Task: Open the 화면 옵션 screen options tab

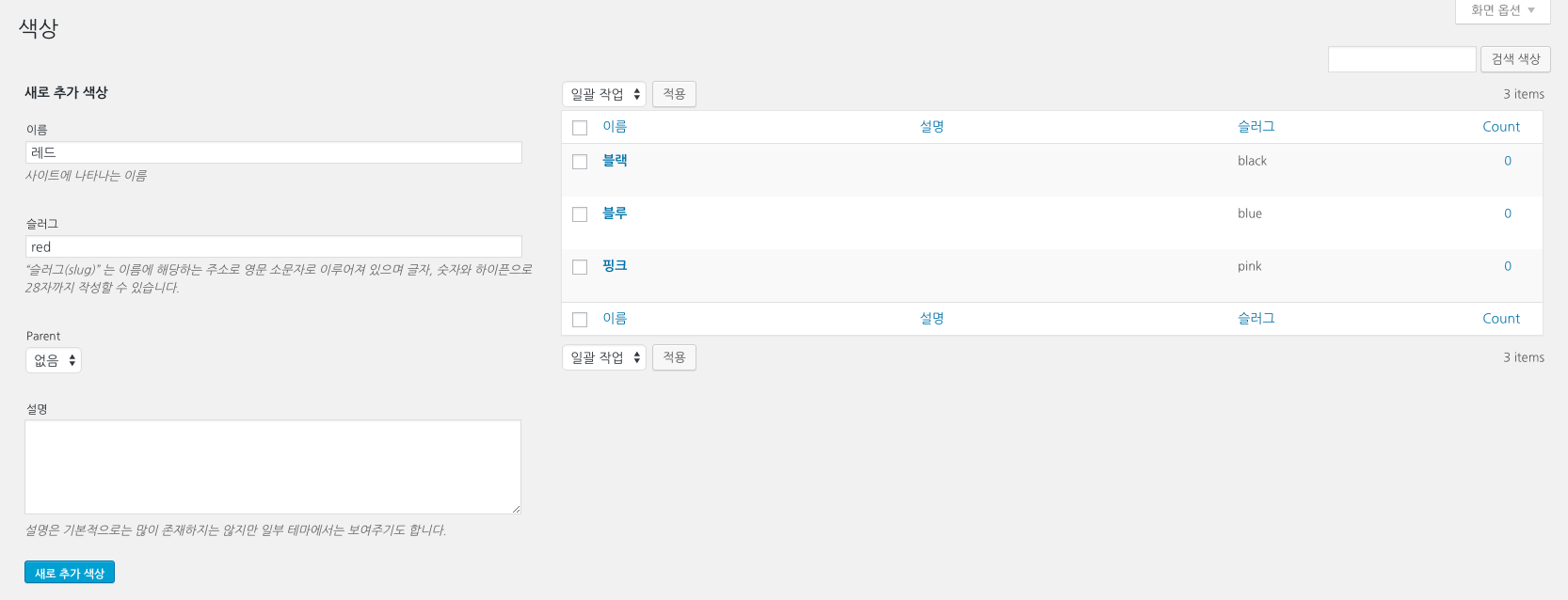Action: coord(1502,10)
